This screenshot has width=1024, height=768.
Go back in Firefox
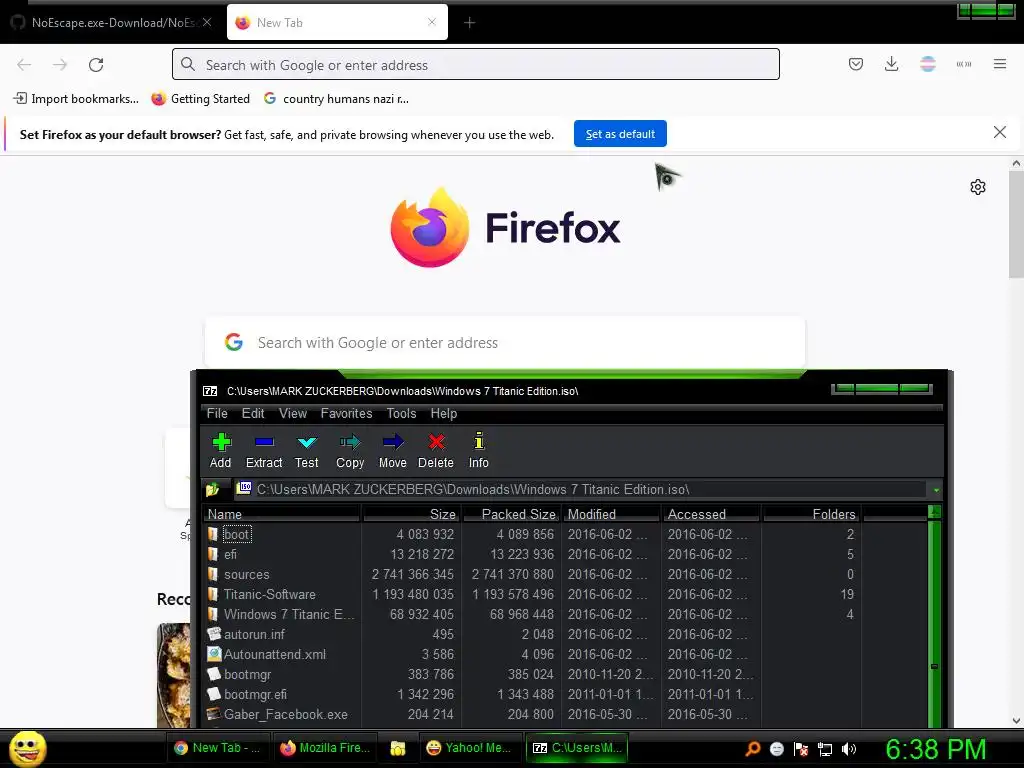click(24, 65)
